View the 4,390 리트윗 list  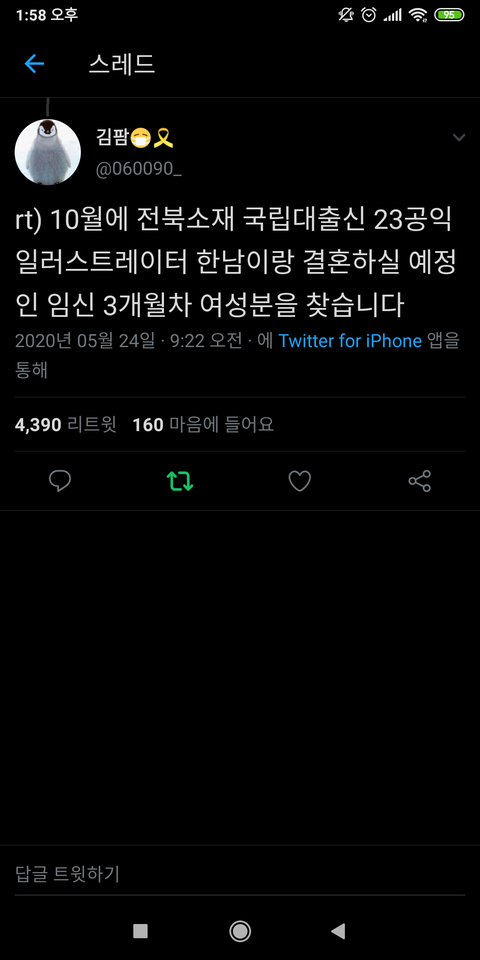66,424
